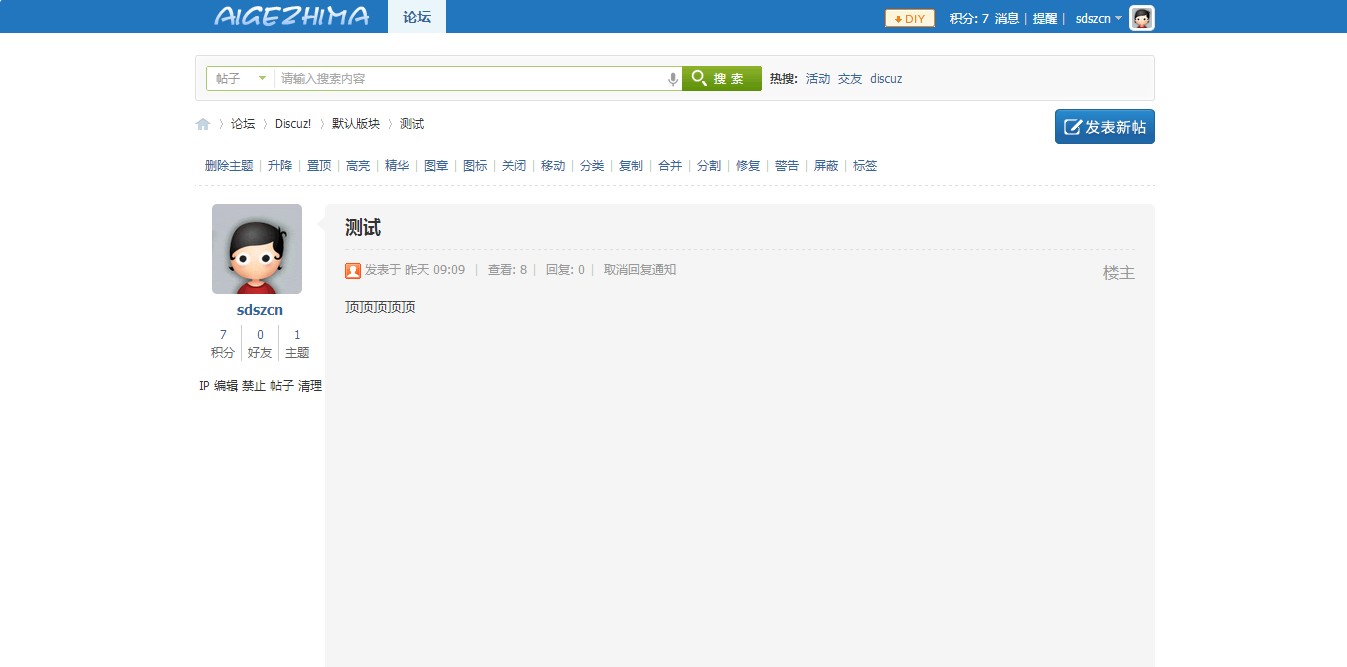Click hot search term discuz
The height and width of the screenshot is (667, 1347).
tap(886, 78)
